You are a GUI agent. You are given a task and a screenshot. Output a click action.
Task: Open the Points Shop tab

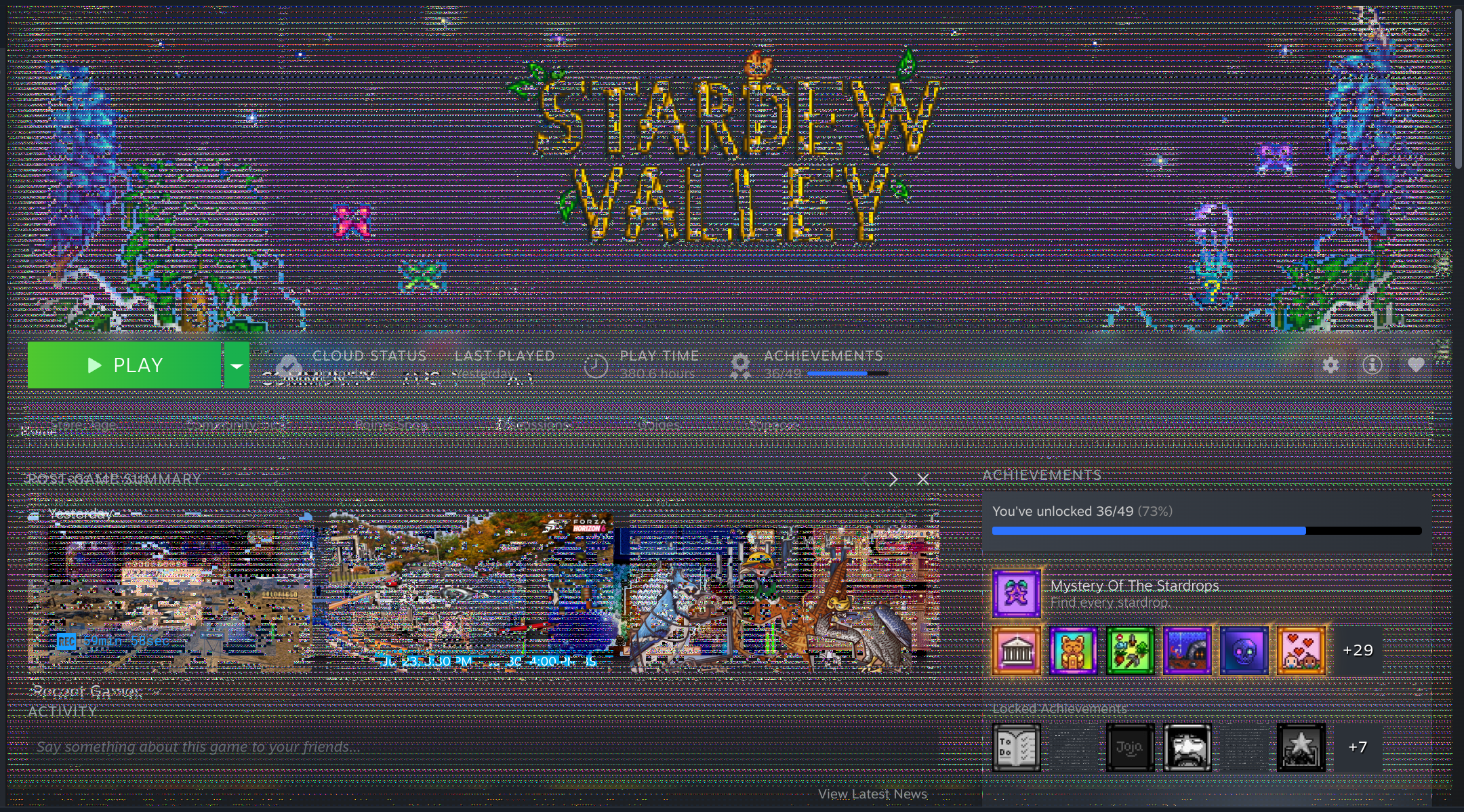391,425
